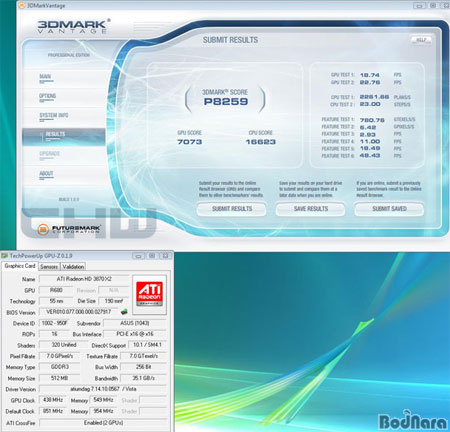Image resolution: width=450 pixels, height=432 pixels.
Task: Click the ROPs field showing '16'
Action: pos(54,334)
